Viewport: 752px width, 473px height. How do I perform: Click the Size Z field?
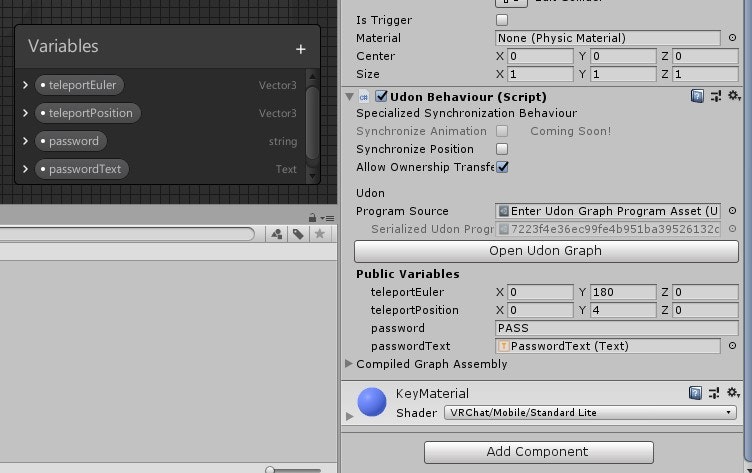point(705,74)
